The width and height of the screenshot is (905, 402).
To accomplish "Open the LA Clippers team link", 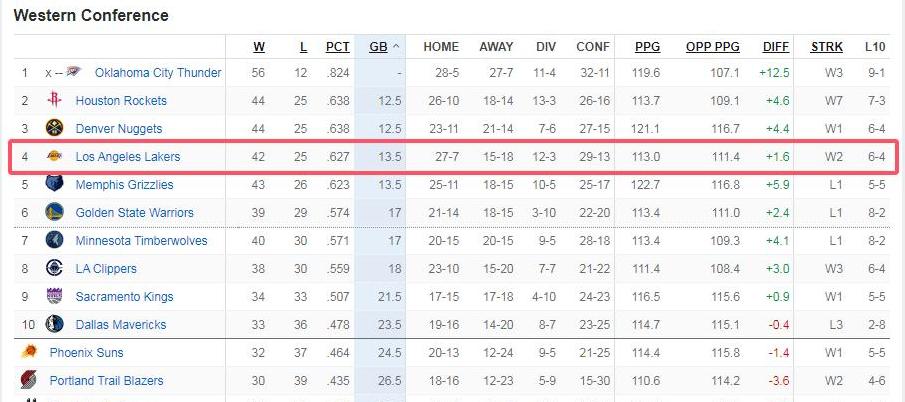I will (x=106, y=268).
